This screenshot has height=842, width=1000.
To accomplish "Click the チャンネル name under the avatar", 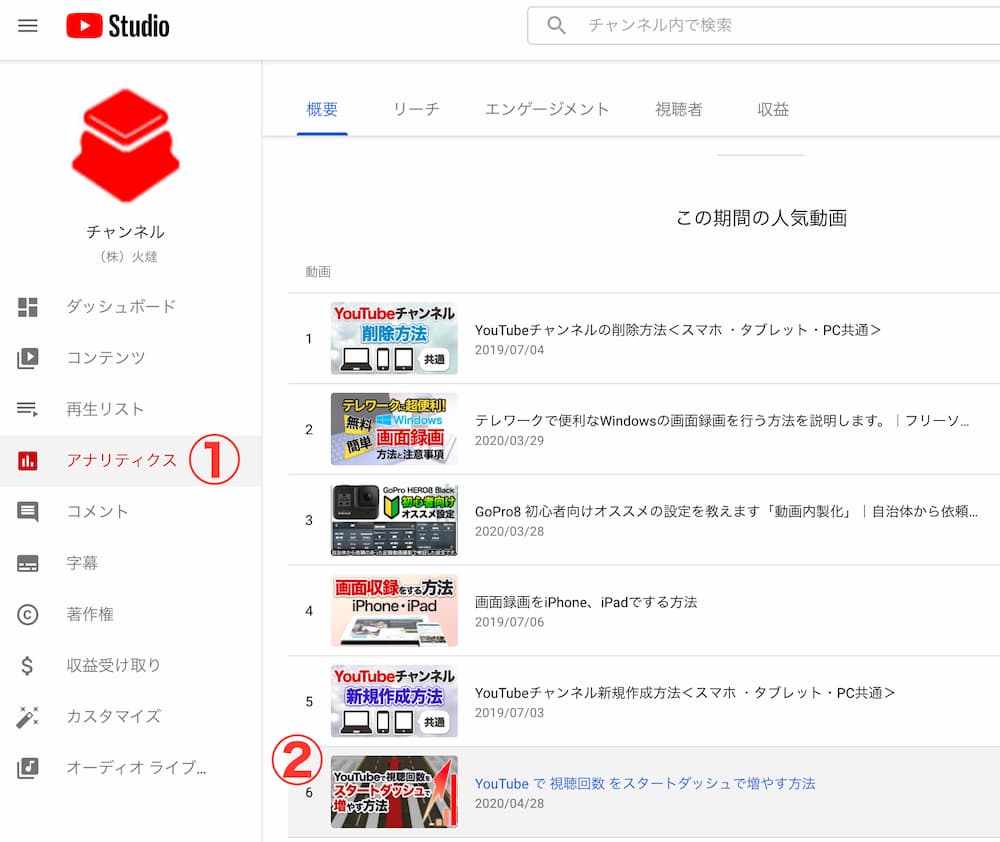I will pyautogui.click(x=126, y=232).
